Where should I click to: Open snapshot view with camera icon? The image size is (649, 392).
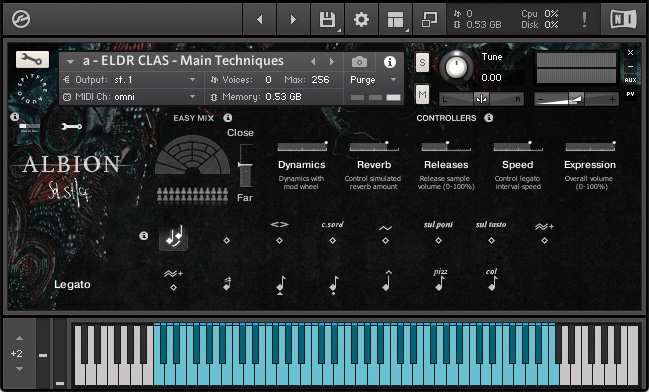tap(359, 62)
